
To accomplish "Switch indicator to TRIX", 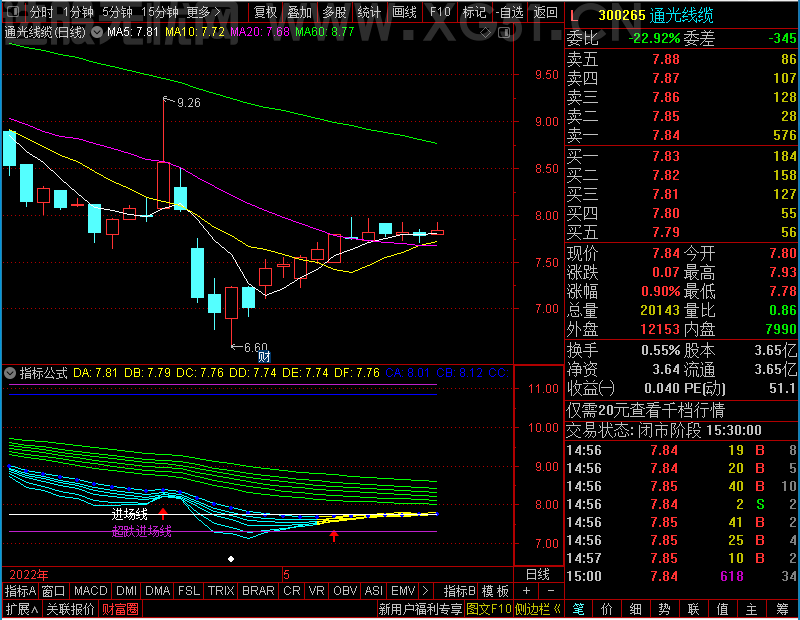I will (220, 591).
